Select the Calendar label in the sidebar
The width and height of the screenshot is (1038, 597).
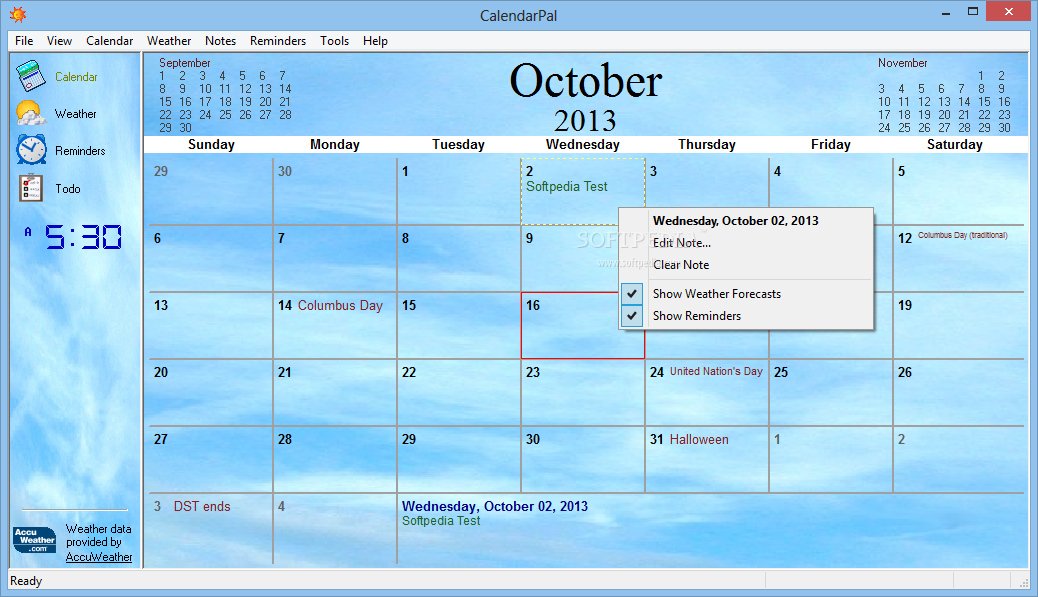[76, 77]
